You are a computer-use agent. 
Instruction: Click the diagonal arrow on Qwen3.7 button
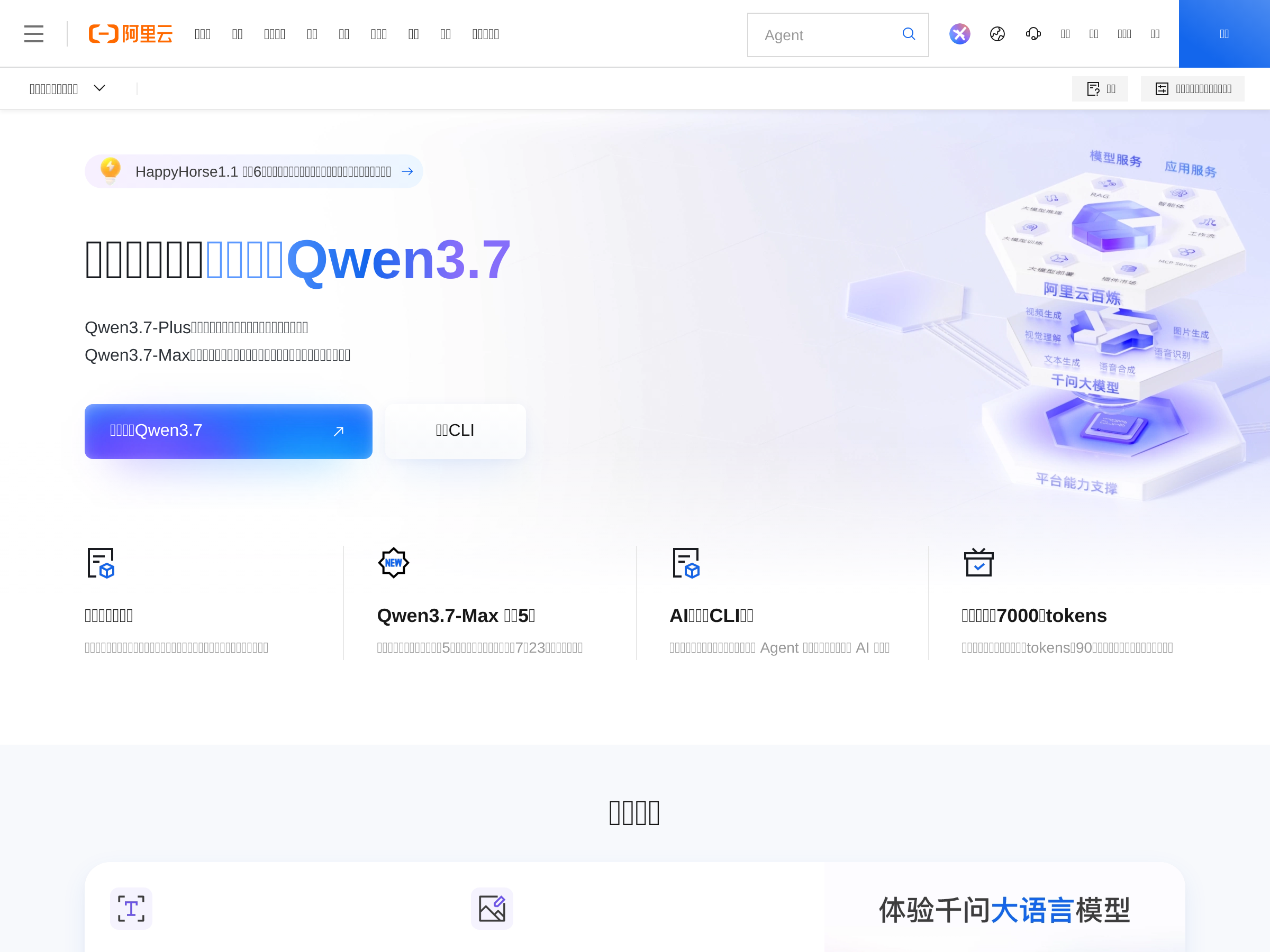click(x=339, y=431)
